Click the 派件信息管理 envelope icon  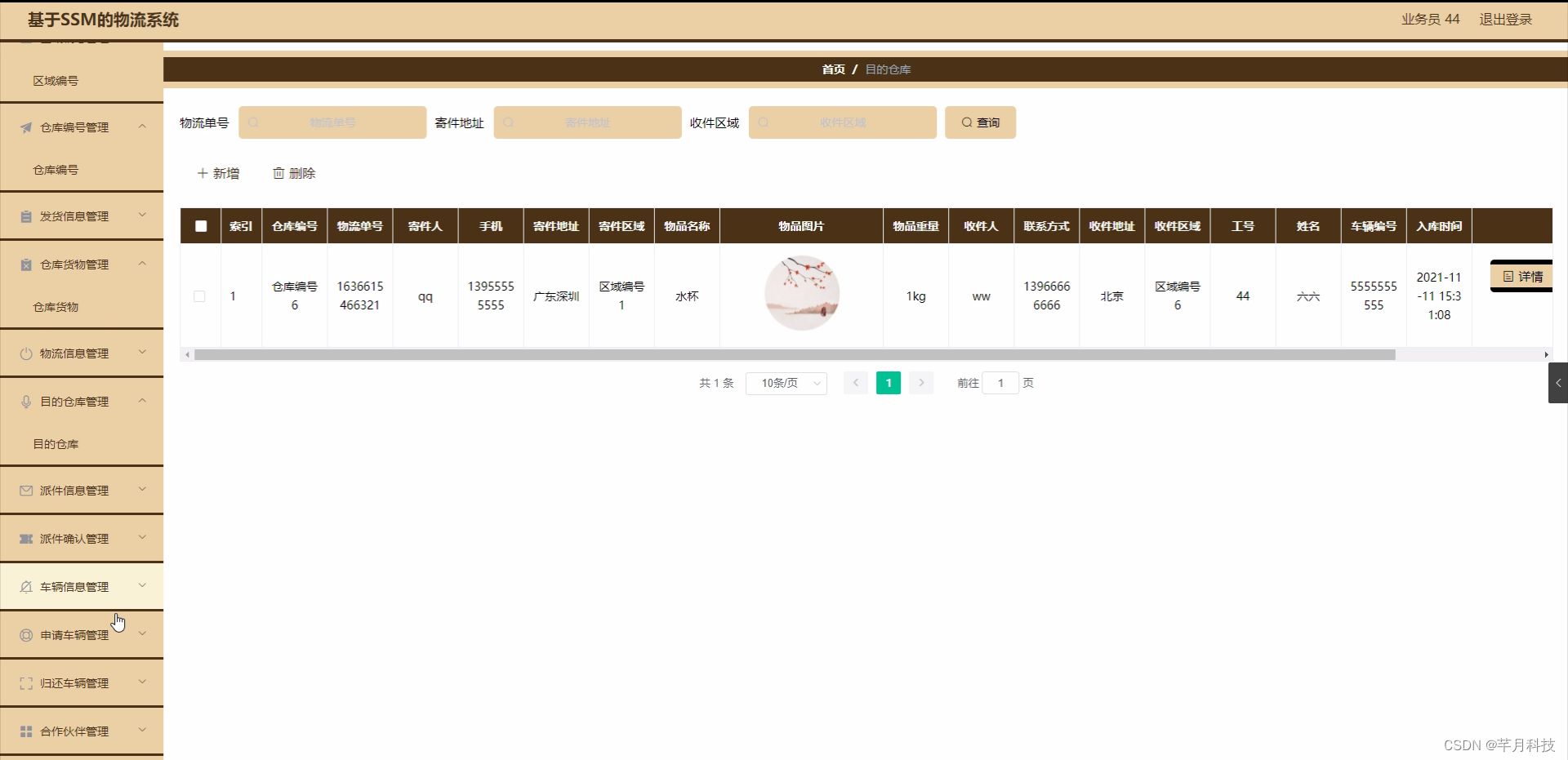click(x=24, y=490)
